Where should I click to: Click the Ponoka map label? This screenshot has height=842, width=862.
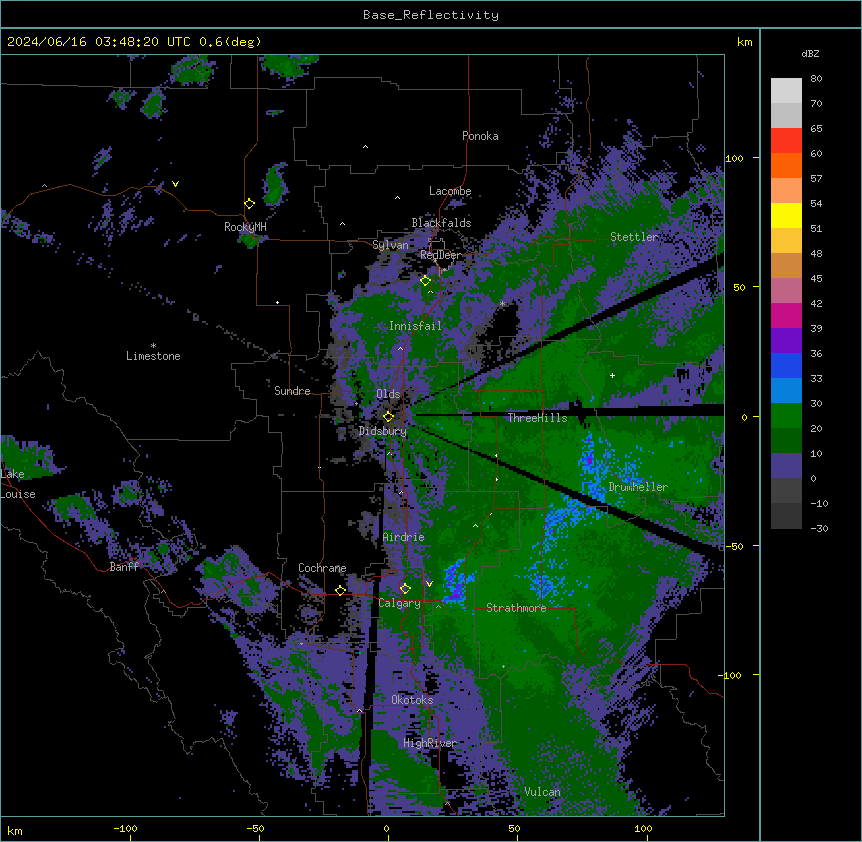(x=480, y=136)
